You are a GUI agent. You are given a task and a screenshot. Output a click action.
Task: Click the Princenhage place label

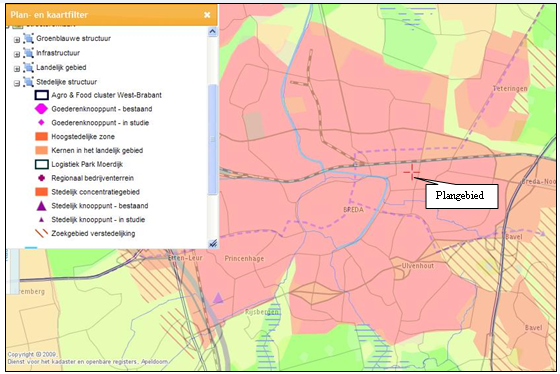click(x=244, y=258)
